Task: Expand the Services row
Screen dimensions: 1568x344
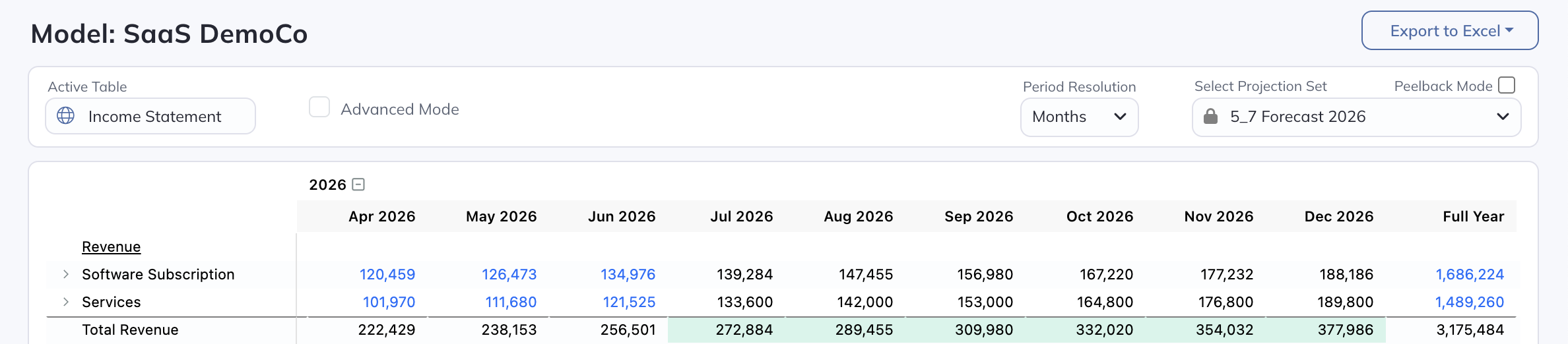Action: (x=65, y=302)
